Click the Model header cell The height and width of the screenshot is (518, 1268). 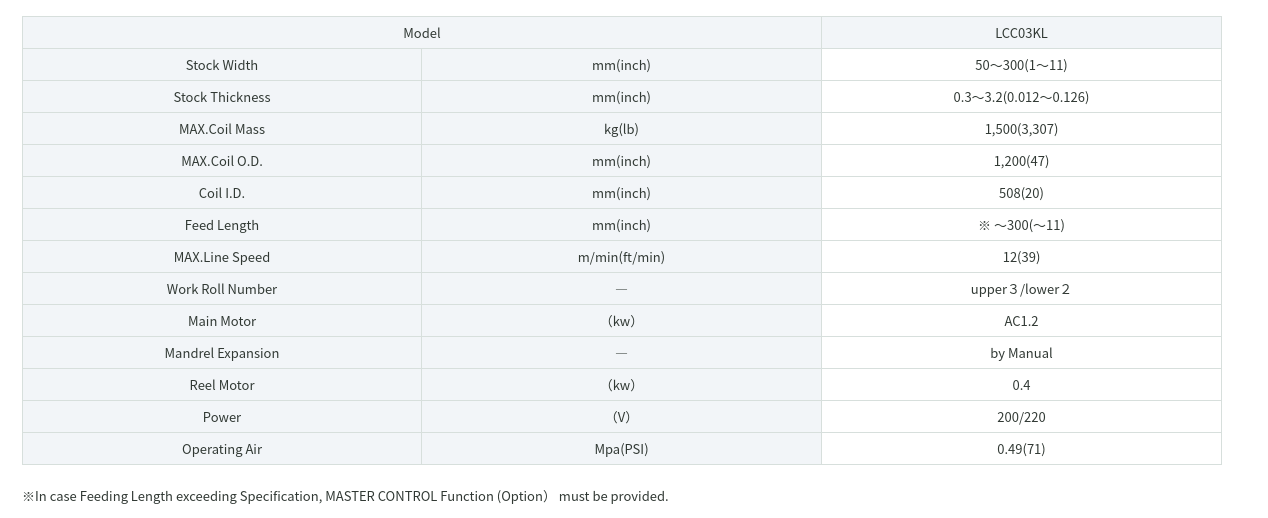tap(421, 33)
